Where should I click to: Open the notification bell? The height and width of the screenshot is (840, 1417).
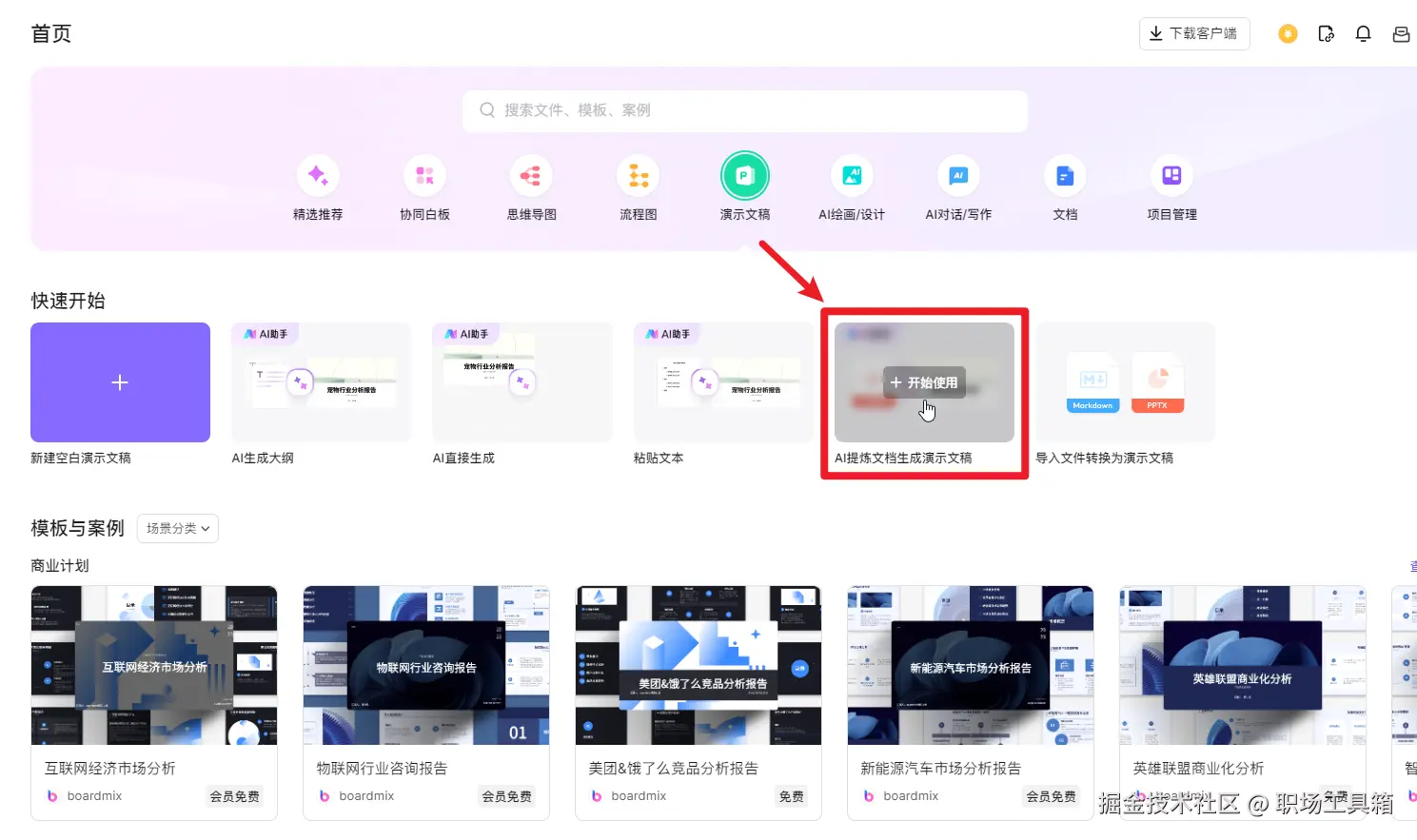pyautogui.click(x=1363, y=34)
